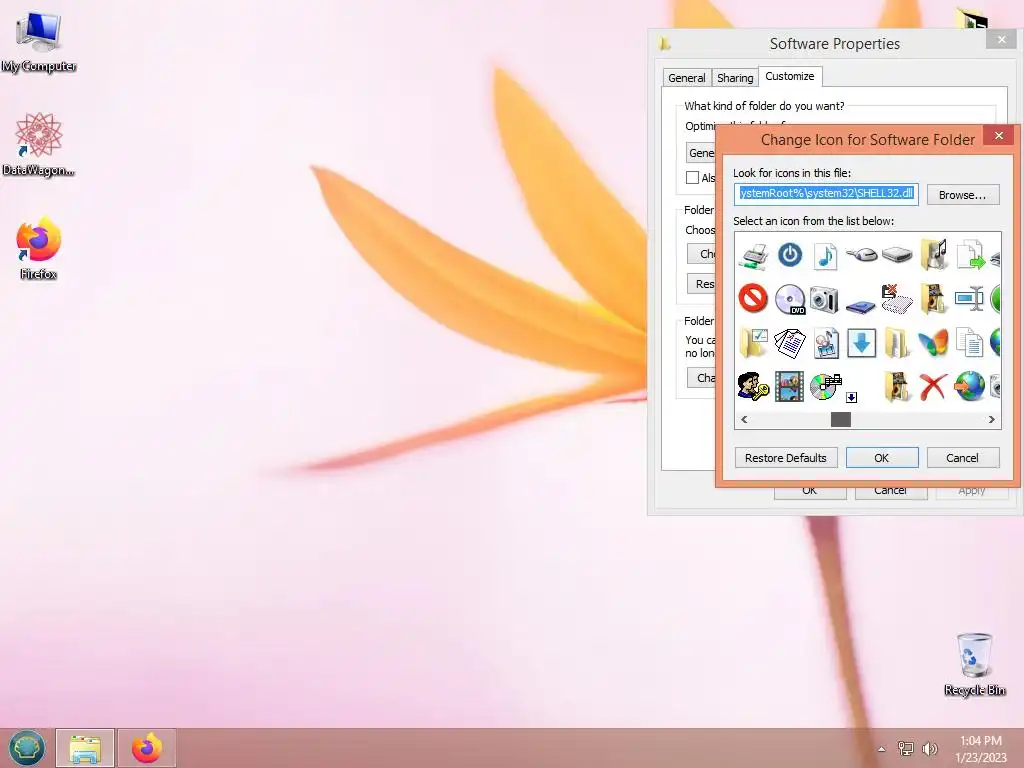Screen dimensions: 1024x768
Task: Select the Recycle Bin desktop icon
Action: point(974,664)
